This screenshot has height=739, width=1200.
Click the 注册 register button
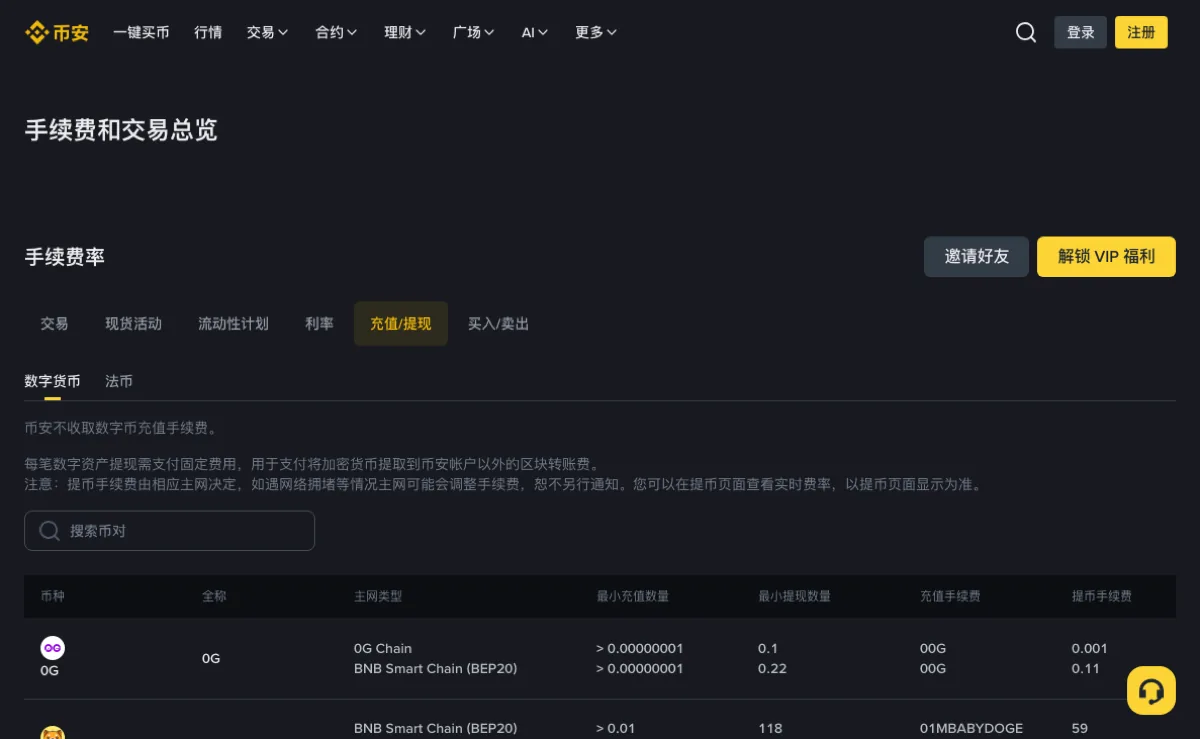(1141, 32)
